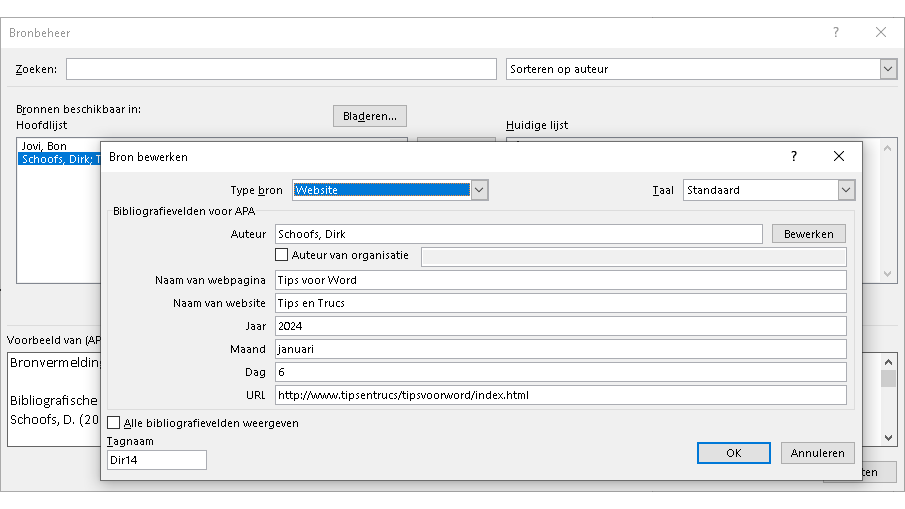Click the Tagnaam field
The width and height of the screenshot is (905, 509).
tap(156, 460)
